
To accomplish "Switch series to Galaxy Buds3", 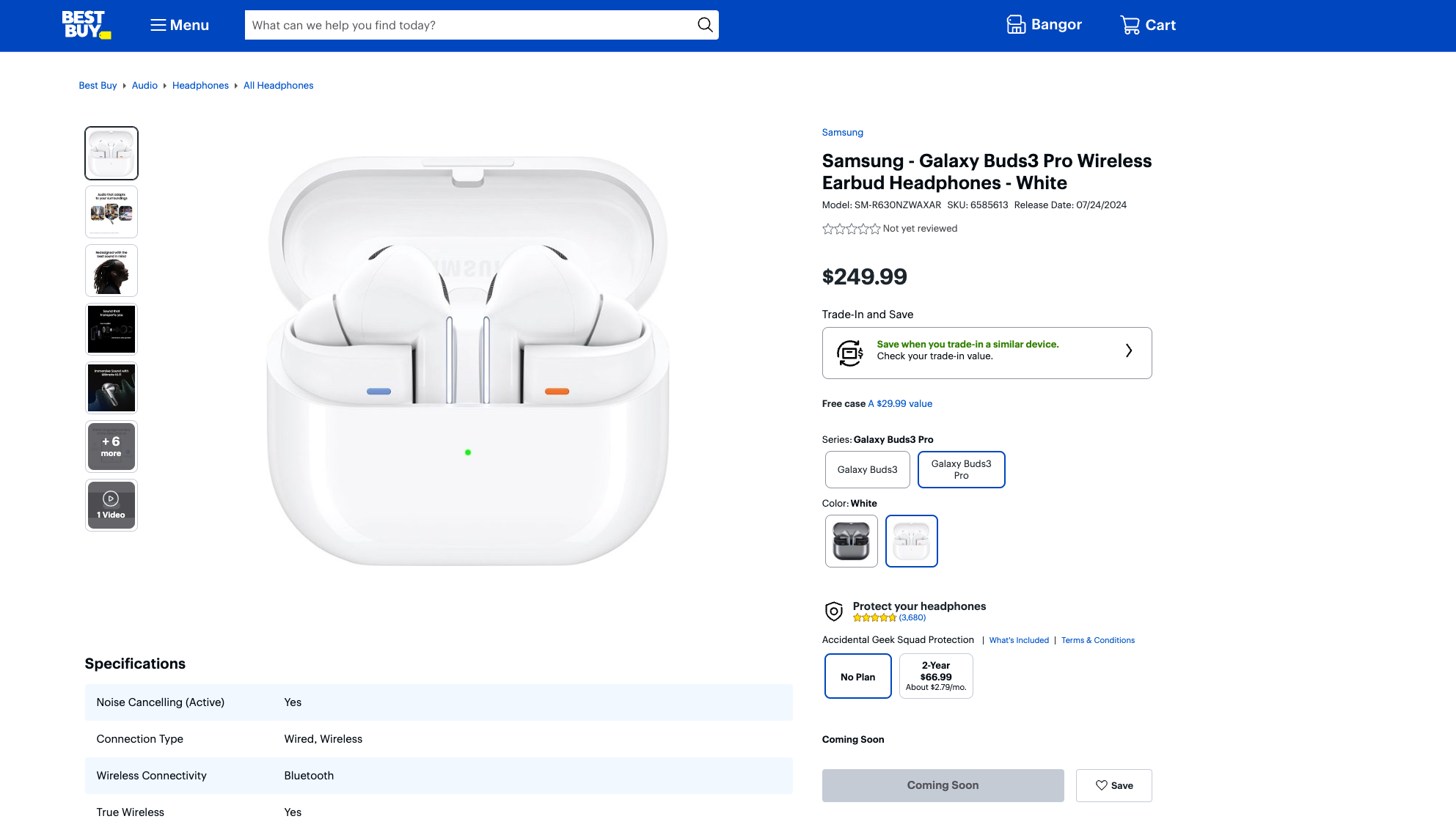I will tap(867, 469).
